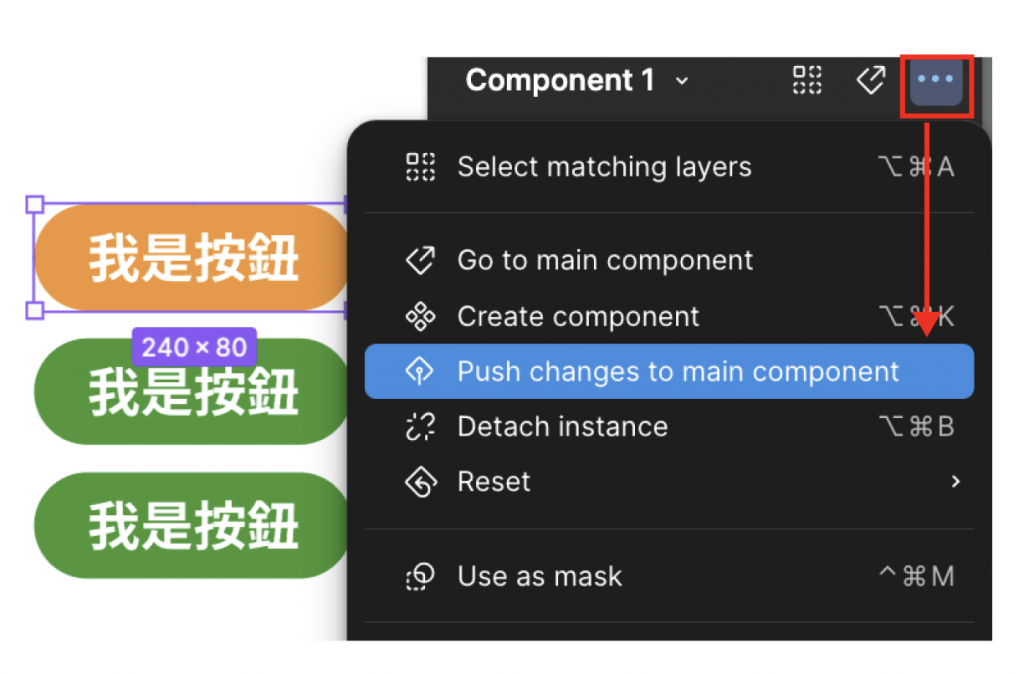Click the go to main component icon in header
This screenshot has height=674, width=1024.
[870, 80]
